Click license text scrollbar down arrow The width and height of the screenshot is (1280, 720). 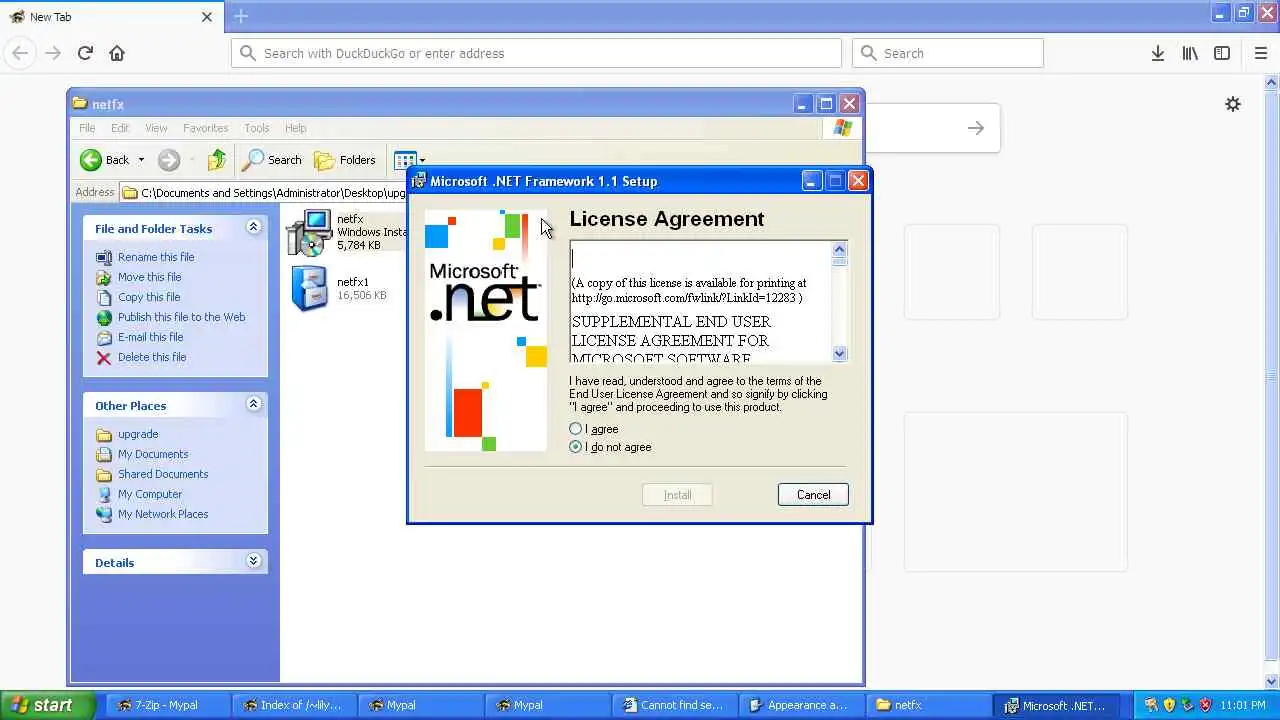(839, 353)
